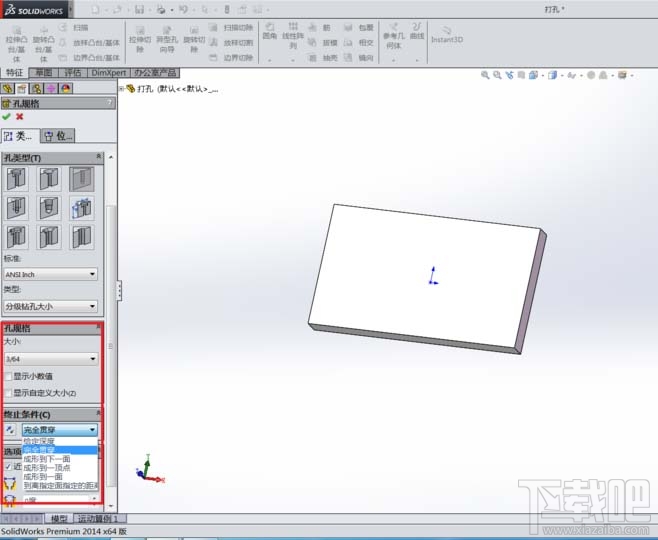
Task: Switch to the 模型 bottom tab
Action: [59, 519]
